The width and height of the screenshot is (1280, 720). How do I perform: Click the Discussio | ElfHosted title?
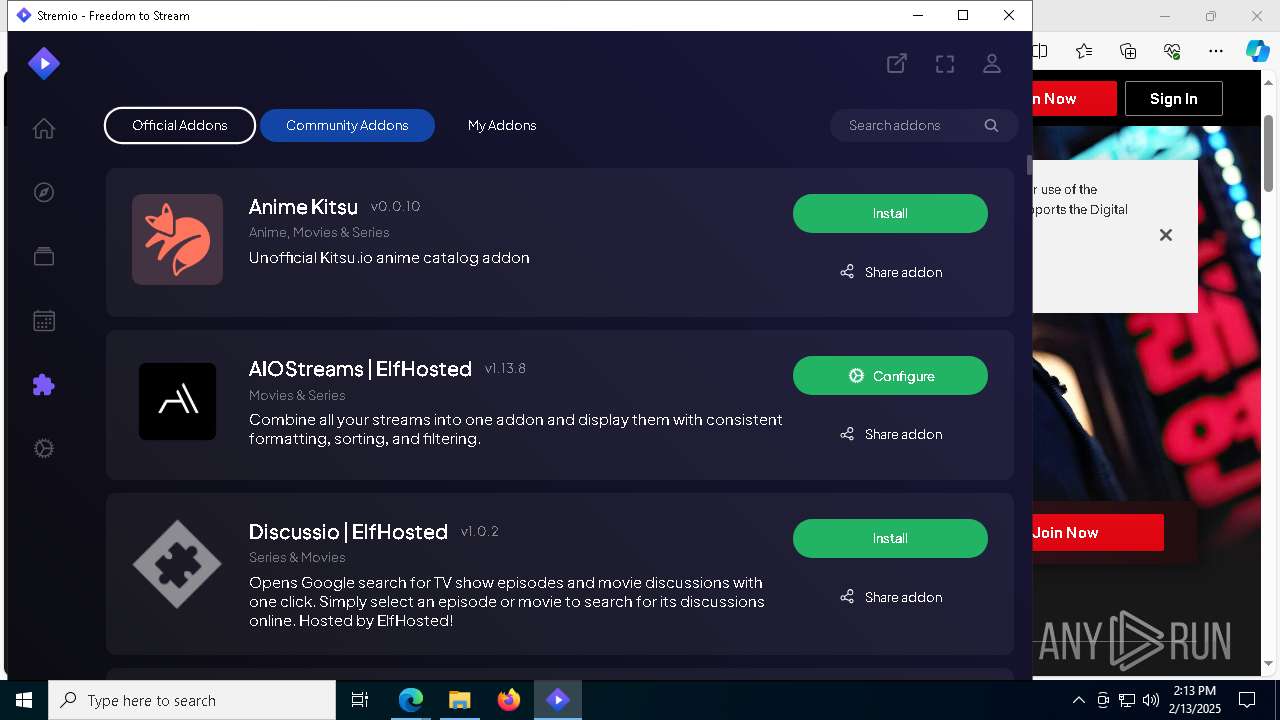[348, 532]
